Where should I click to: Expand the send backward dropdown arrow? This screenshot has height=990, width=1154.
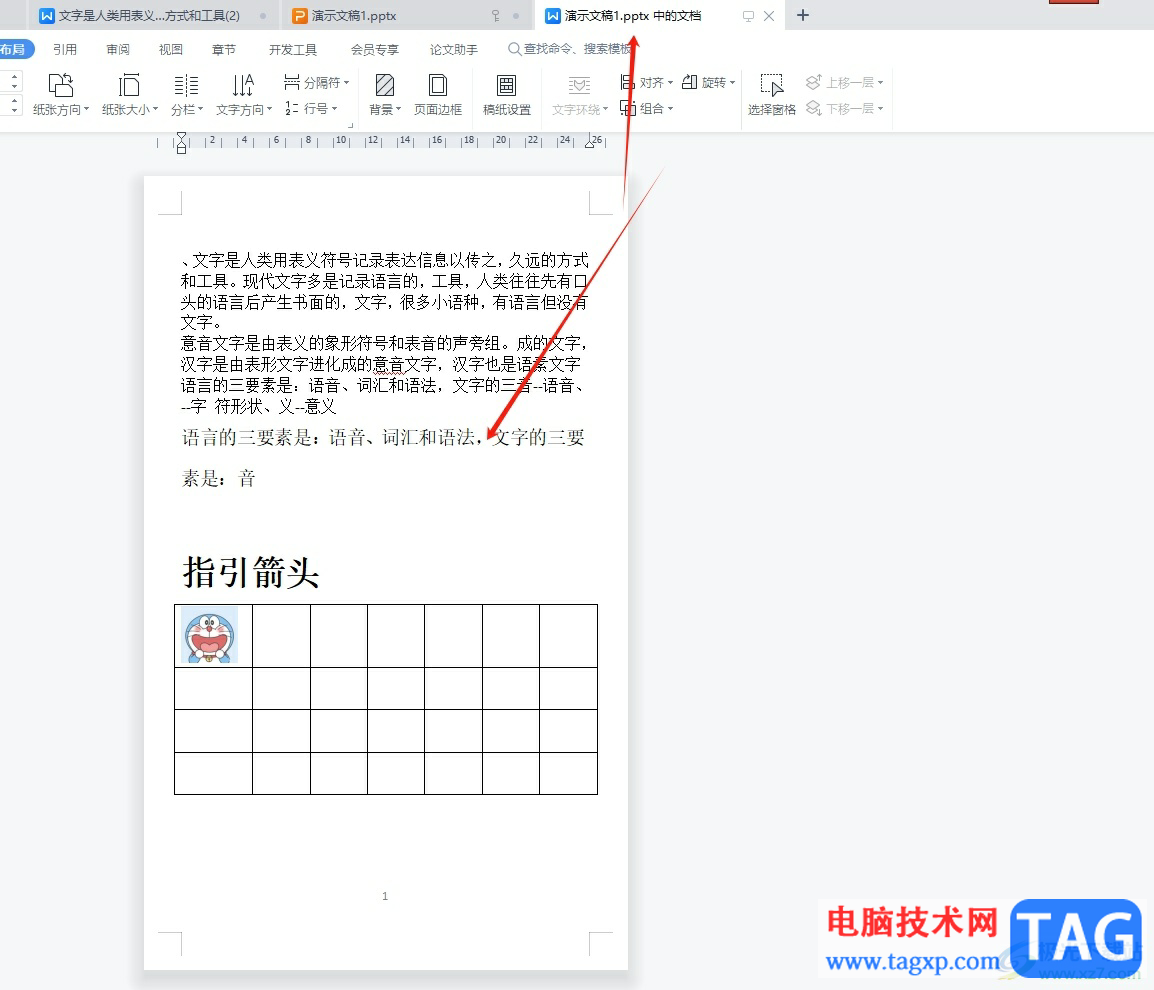pos(880,109)
